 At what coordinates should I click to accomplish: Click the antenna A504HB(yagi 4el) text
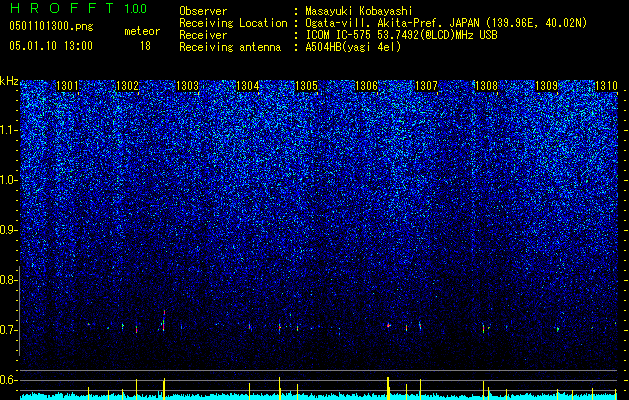point(353,47)
